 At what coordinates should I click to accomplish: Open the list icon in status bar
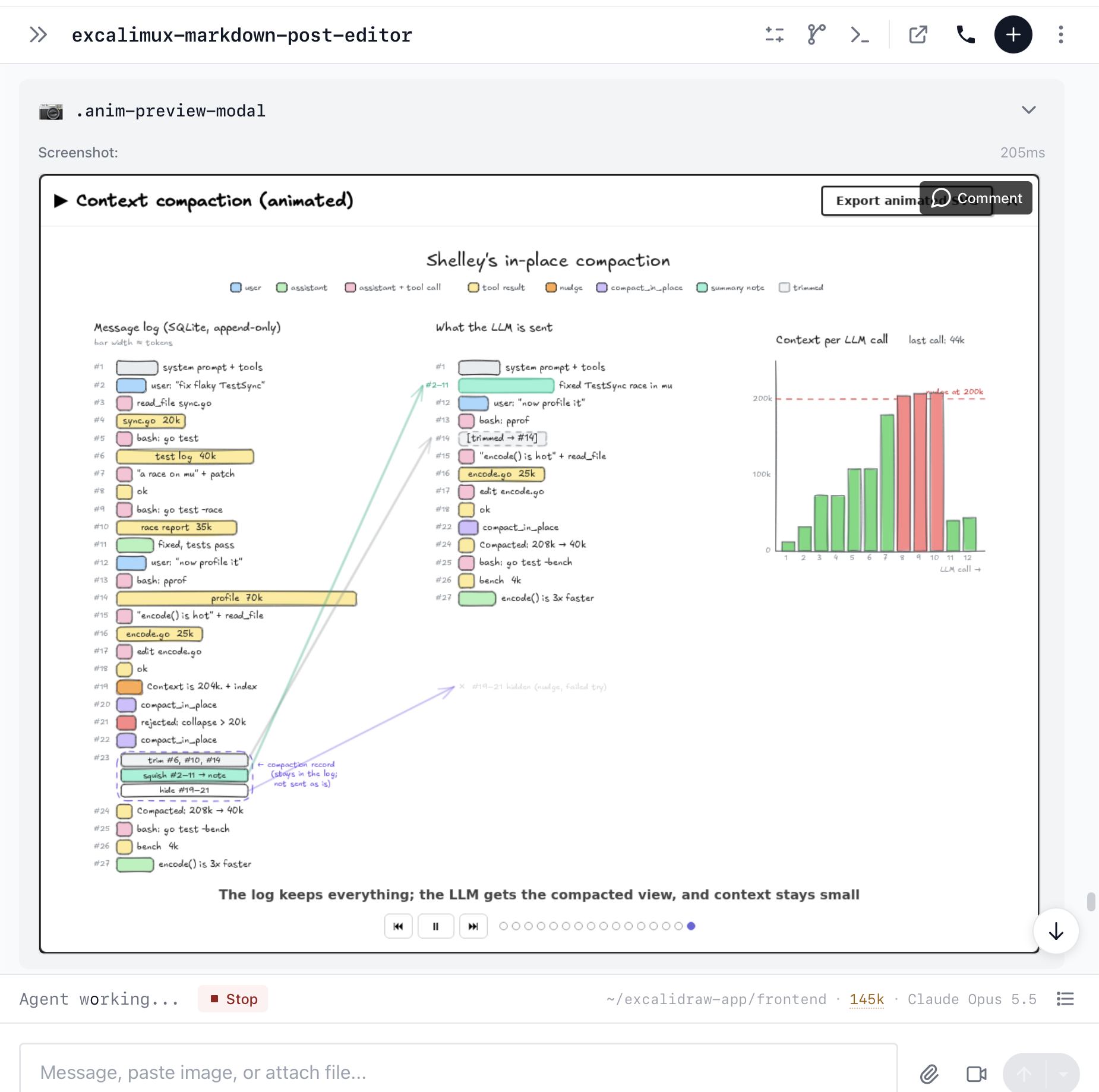click(x=1066, y=999)
